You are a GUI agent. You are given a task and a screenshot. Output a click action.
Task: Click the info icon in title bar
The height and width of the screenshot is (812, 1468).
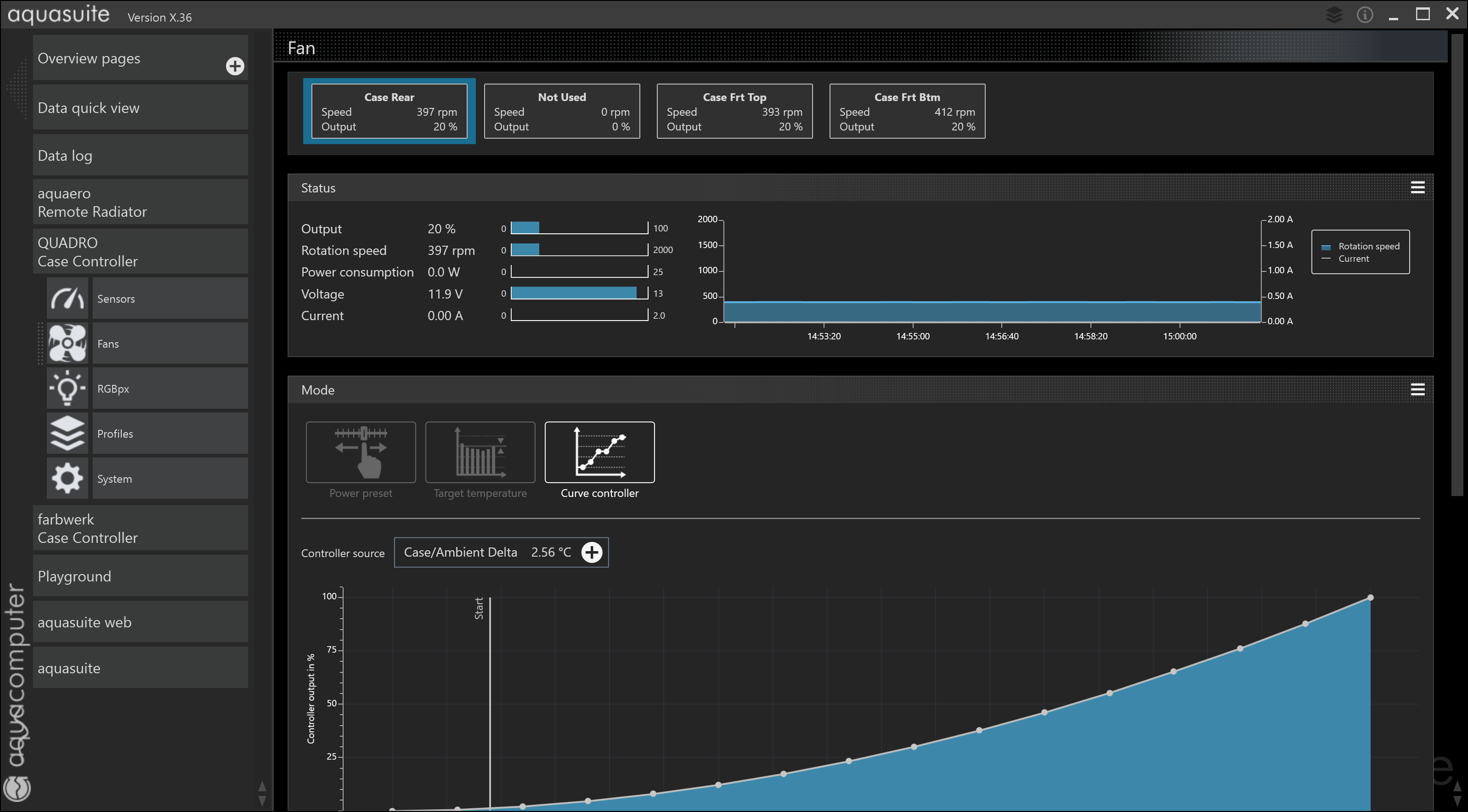[1364, 15]
